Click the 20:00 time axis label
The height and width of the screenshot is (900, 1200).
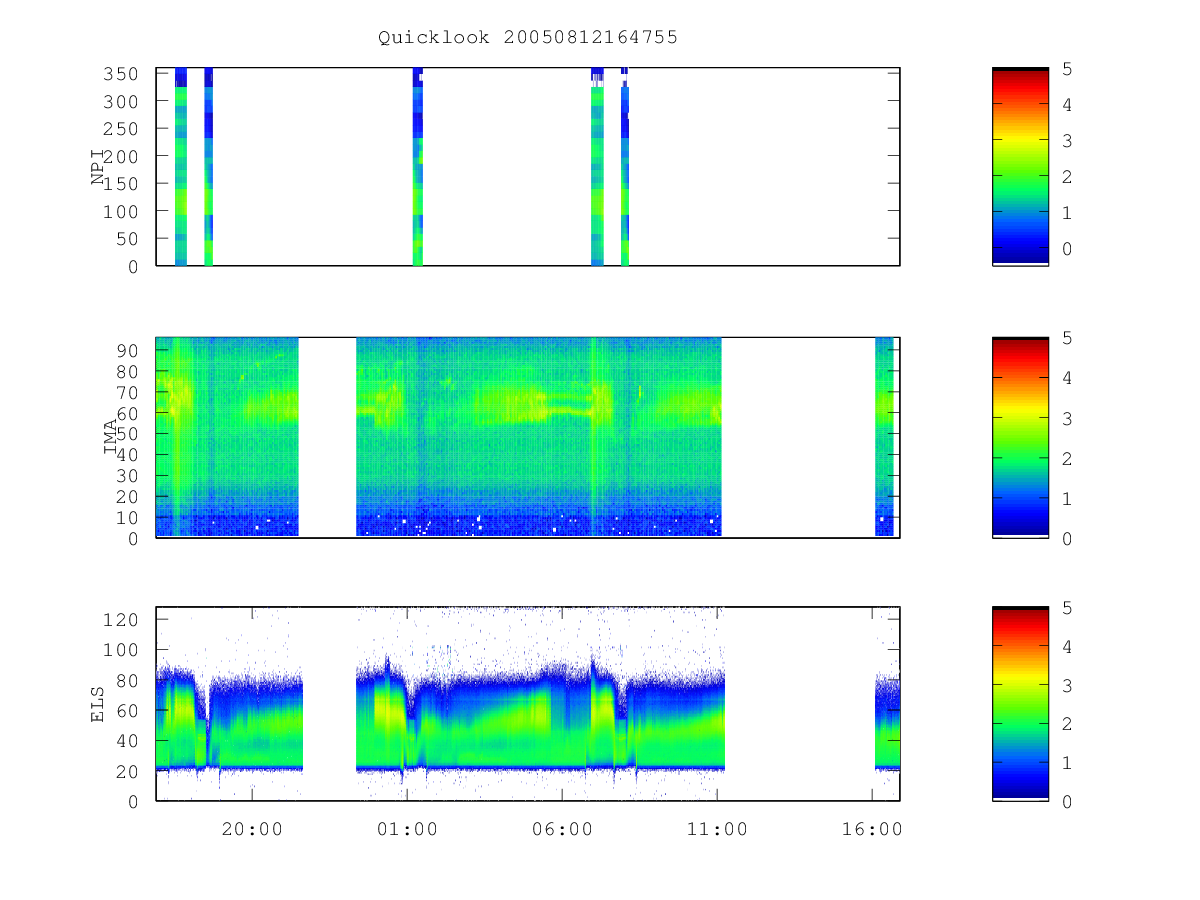pyautogui.click(x=251, y=829)
